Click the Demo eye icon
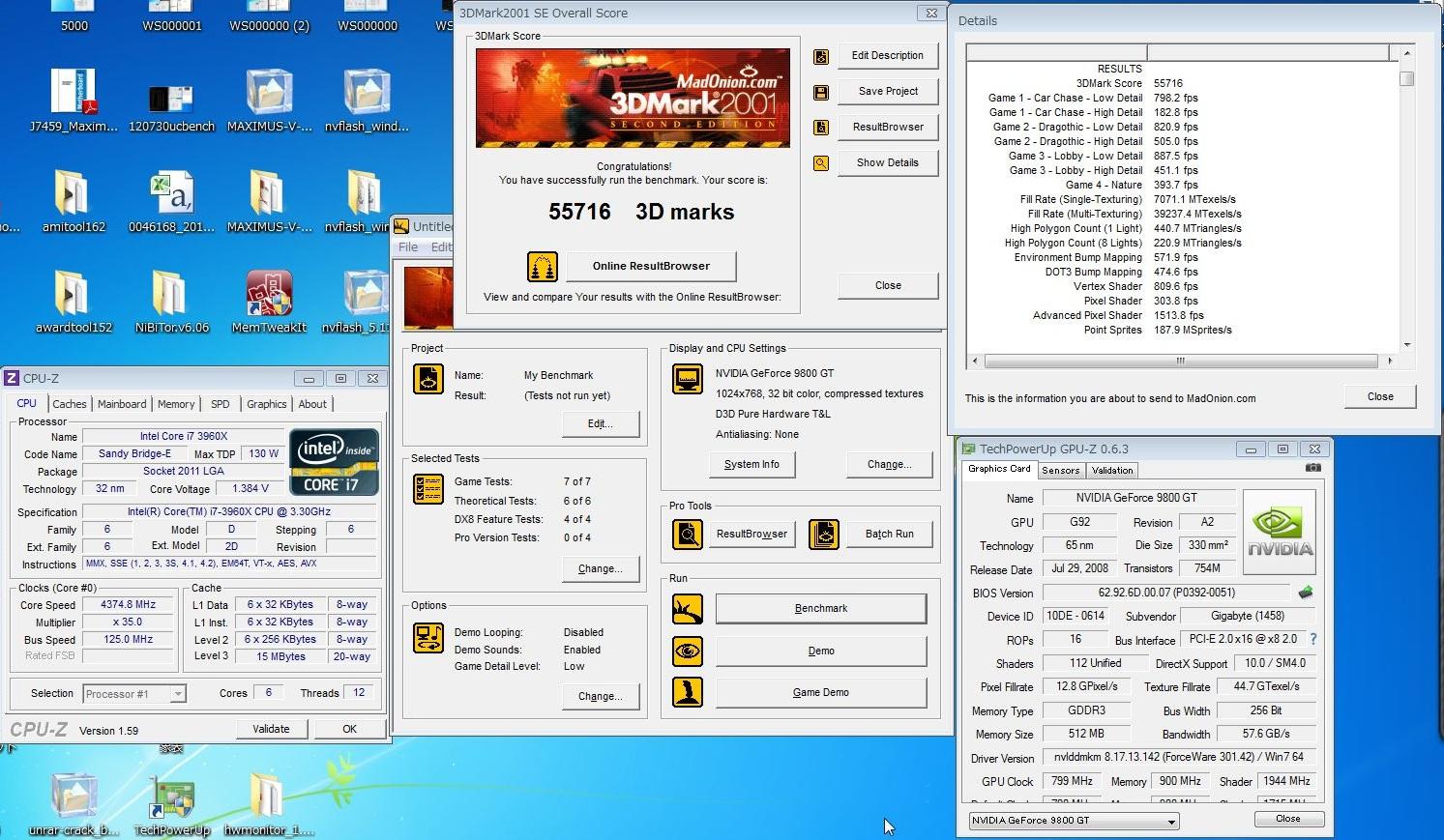1444x840 pixels. coord(688,651)
